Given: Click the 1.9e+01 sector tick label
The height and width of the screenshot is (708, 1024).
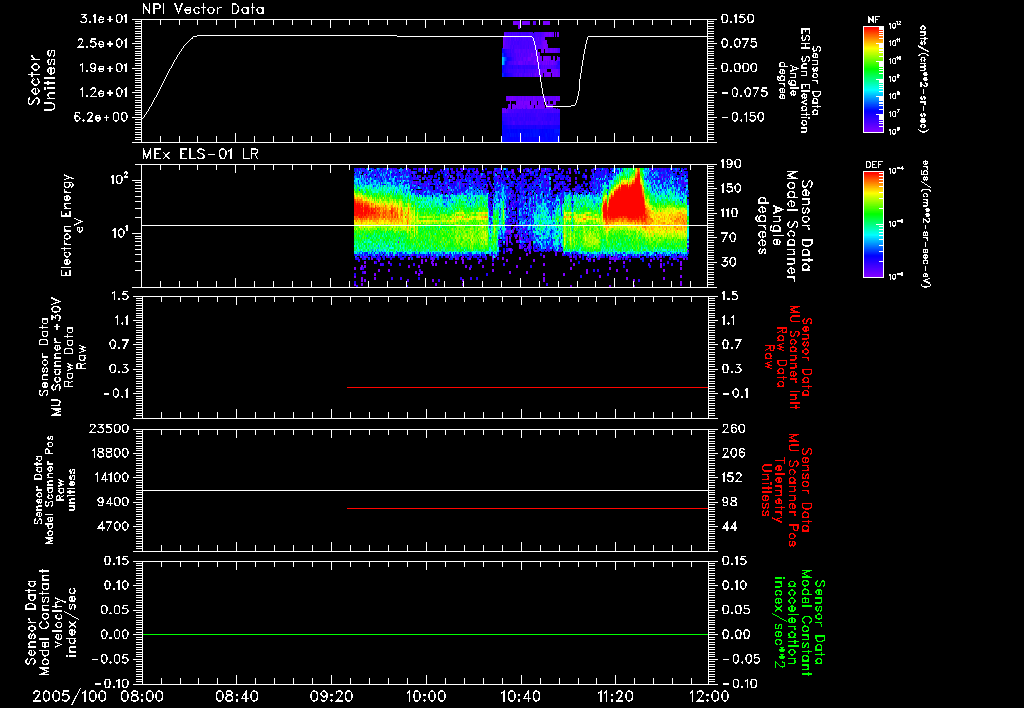Looking at the screenshot, I should coord(104,68).
